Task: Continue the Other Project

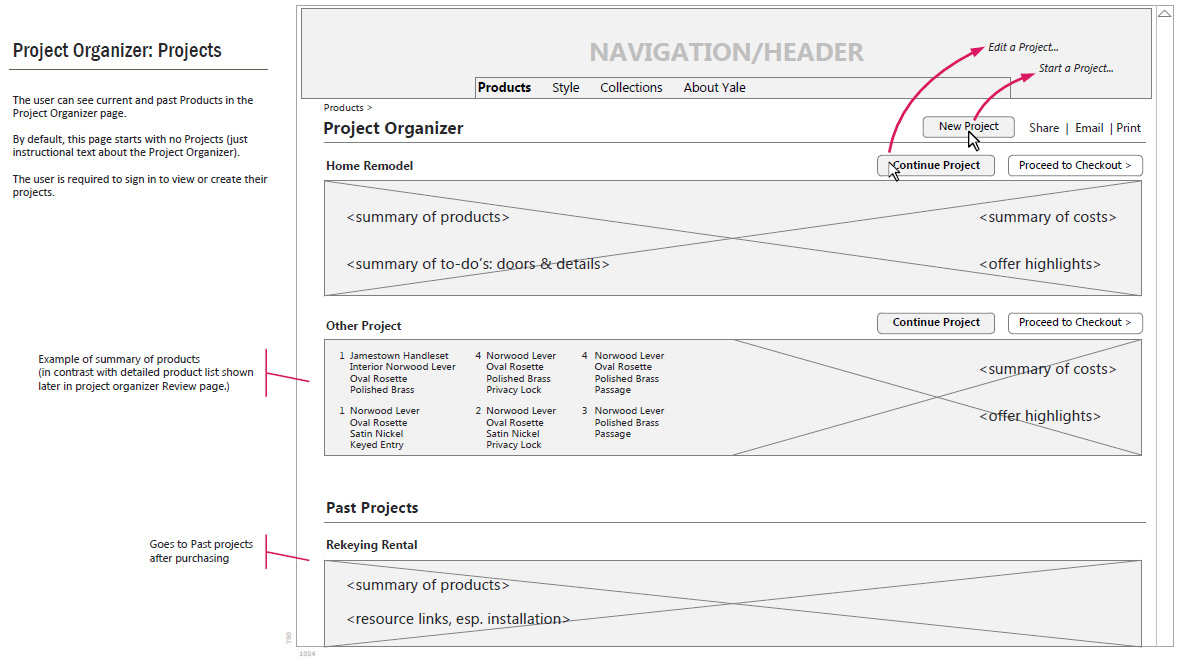Action: (x=936, y=323)
